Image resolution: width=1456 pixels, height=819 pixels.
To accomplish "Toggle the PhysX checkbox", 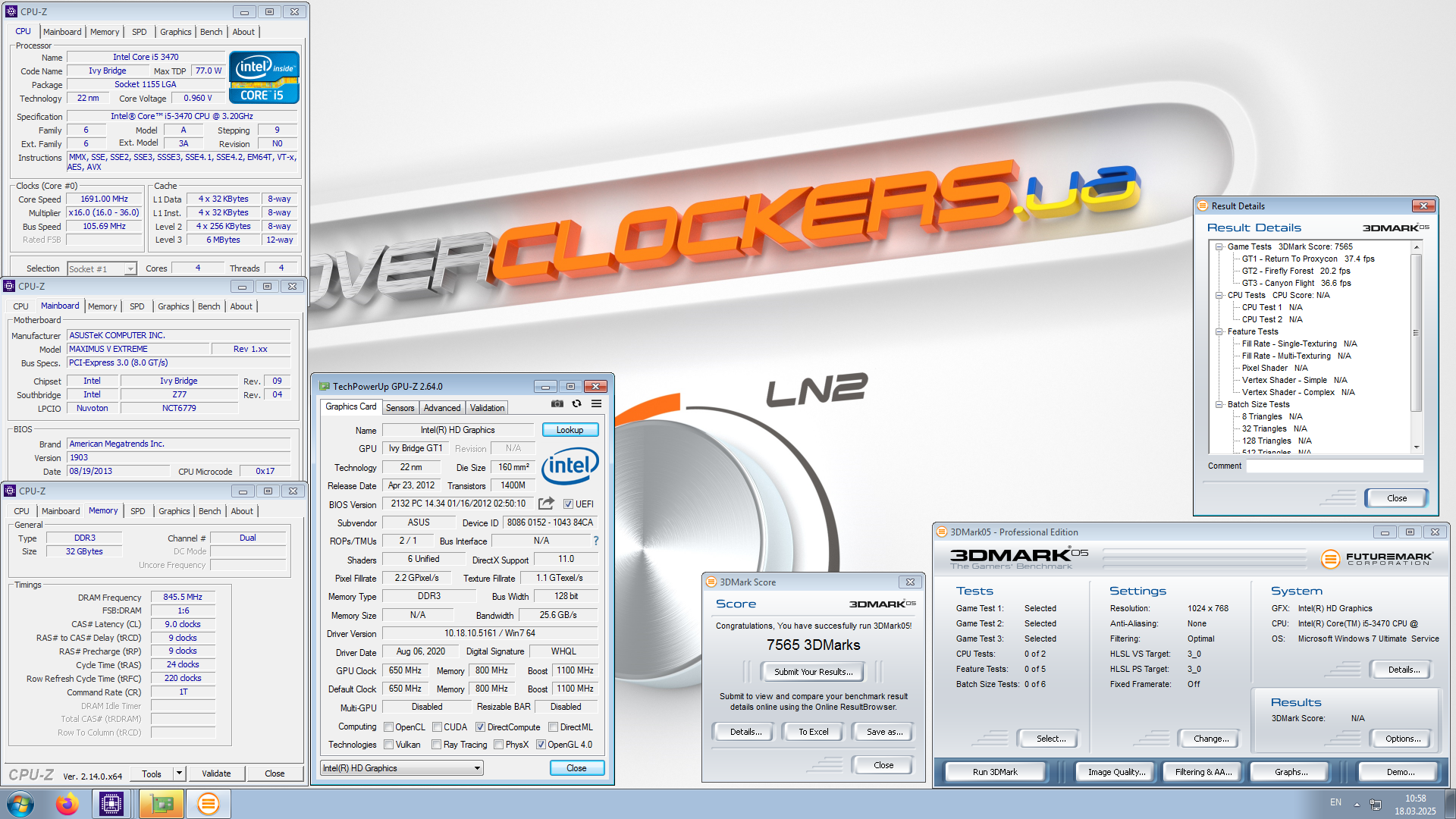I will click(x=498, y=745).
